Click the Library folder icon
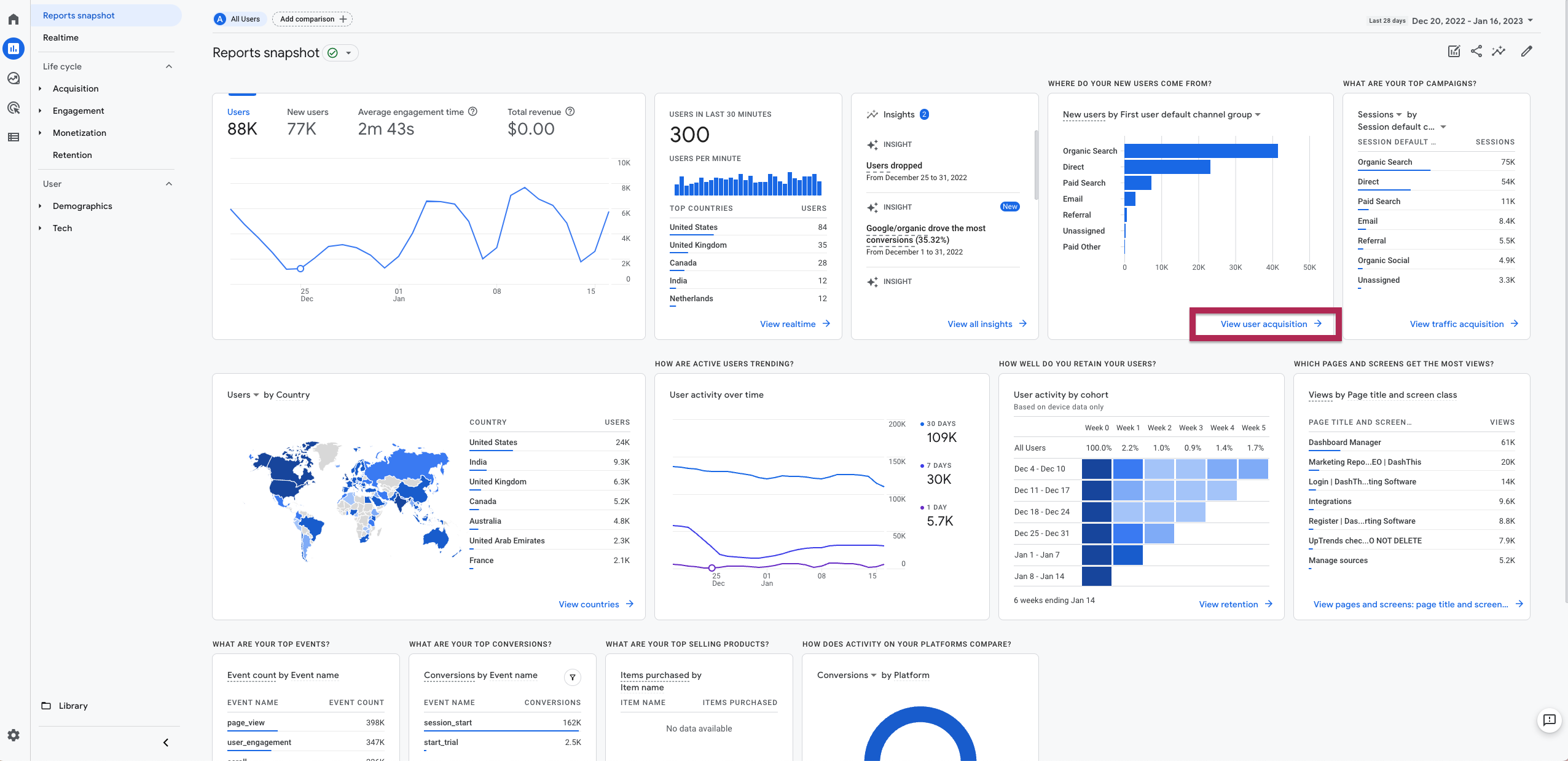 [x=46, y=706]
